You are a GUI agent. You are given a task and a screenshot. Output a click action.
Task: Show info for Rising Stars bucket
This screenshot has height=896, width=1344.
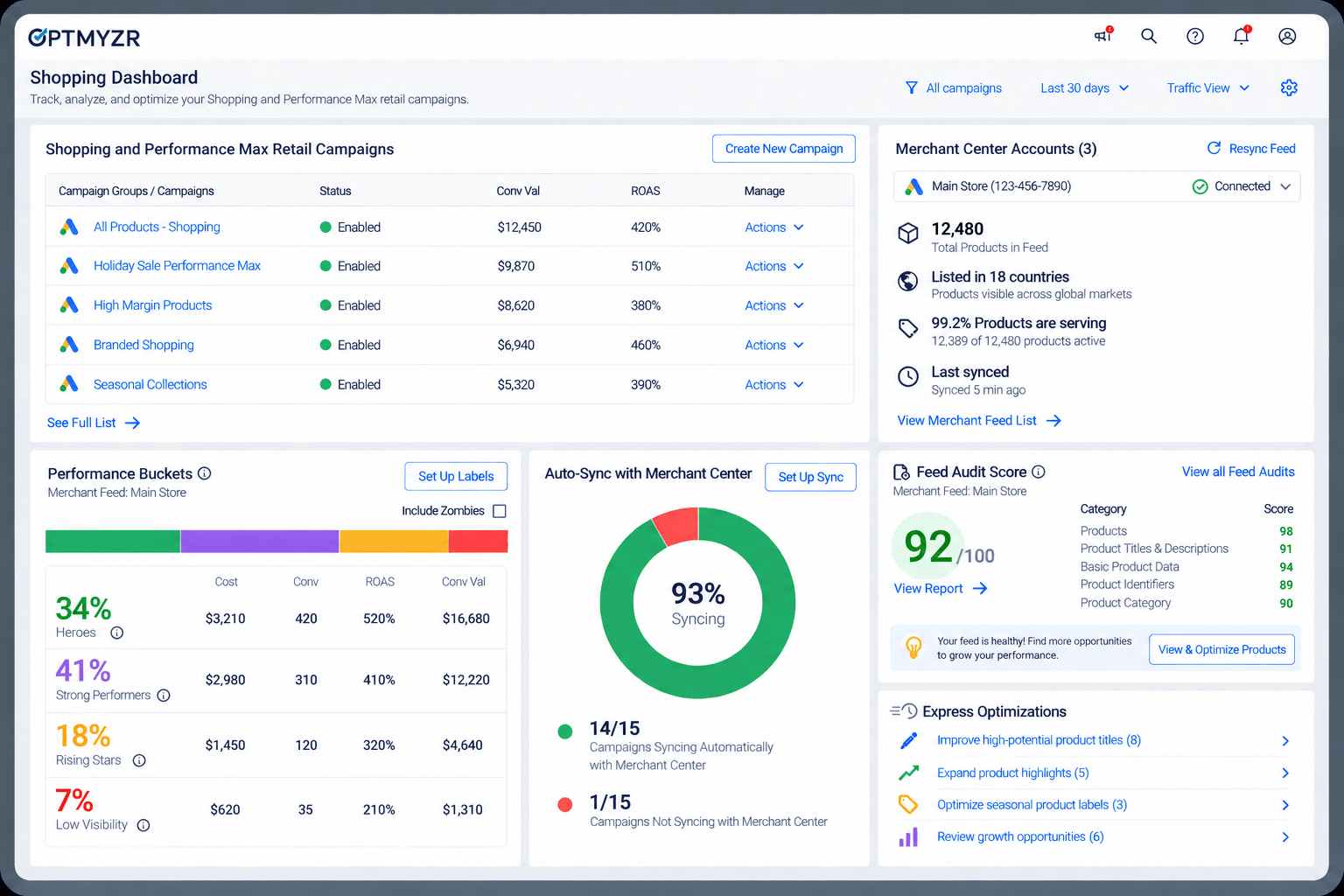(139, 760)
